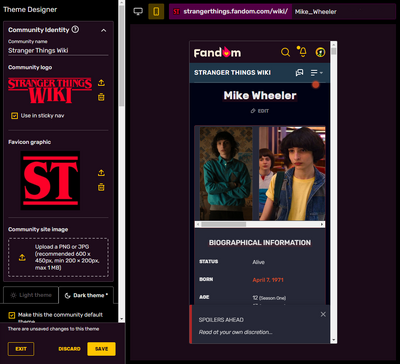Edit the Community name field
This screenshot has width=400, height=364.
pos(58,51)
